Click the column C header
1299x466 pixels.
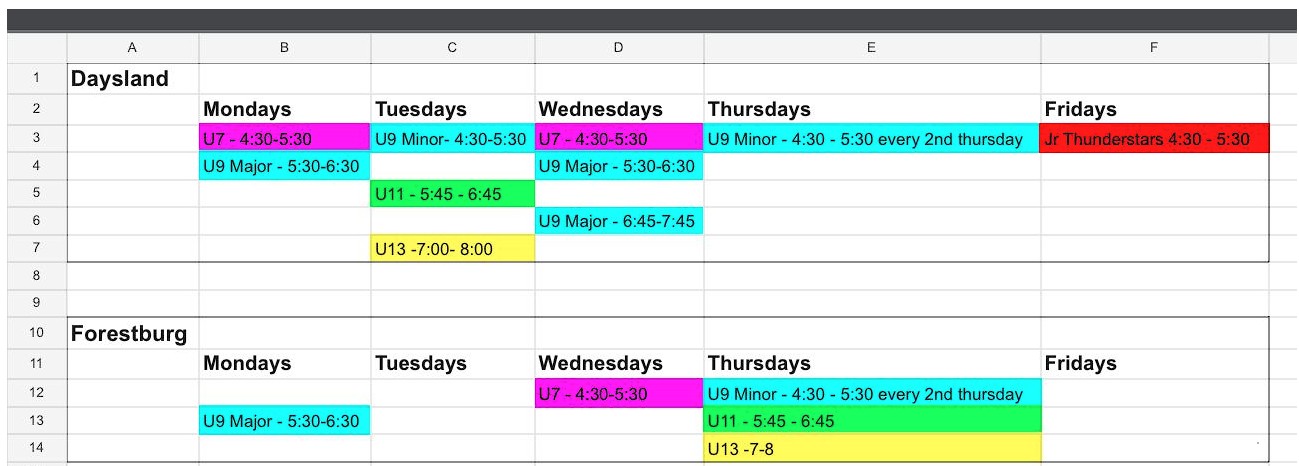(x=452, y=48)
